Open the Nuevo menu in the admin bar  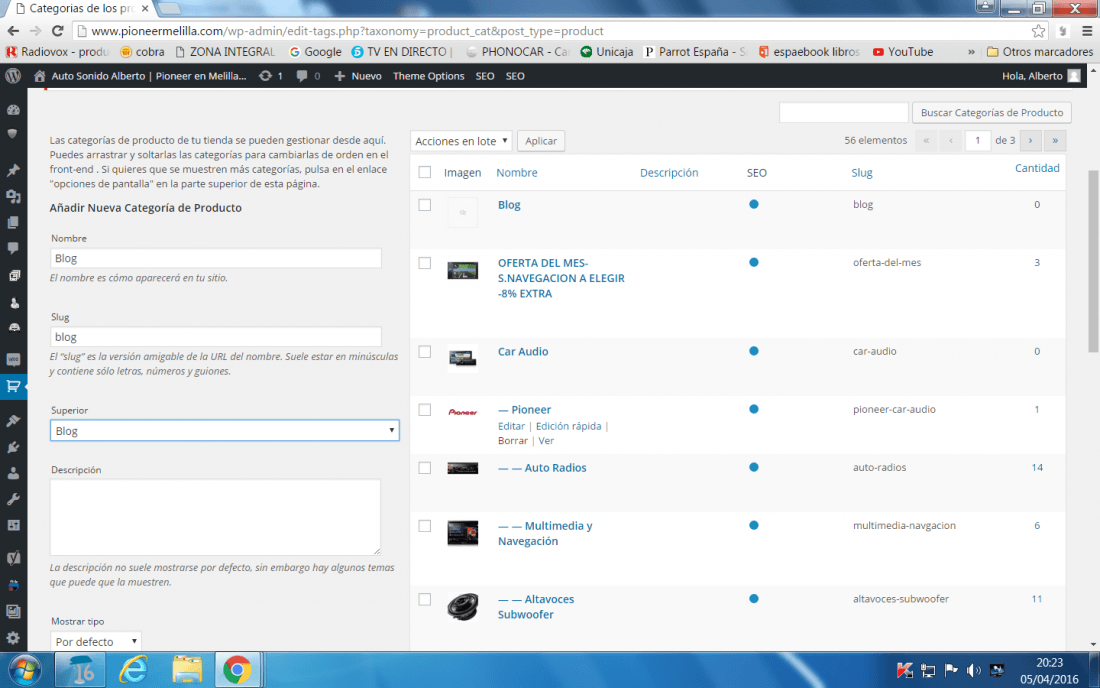(x=358, y=76)
